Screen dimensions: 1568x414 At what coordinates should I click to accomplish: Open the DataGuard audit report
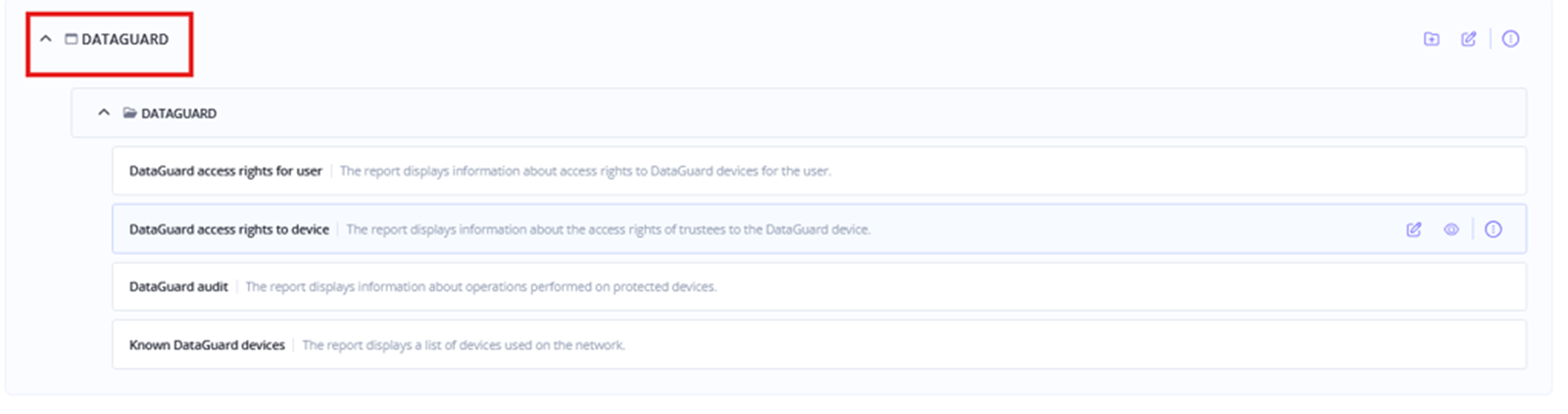[178, 286]
